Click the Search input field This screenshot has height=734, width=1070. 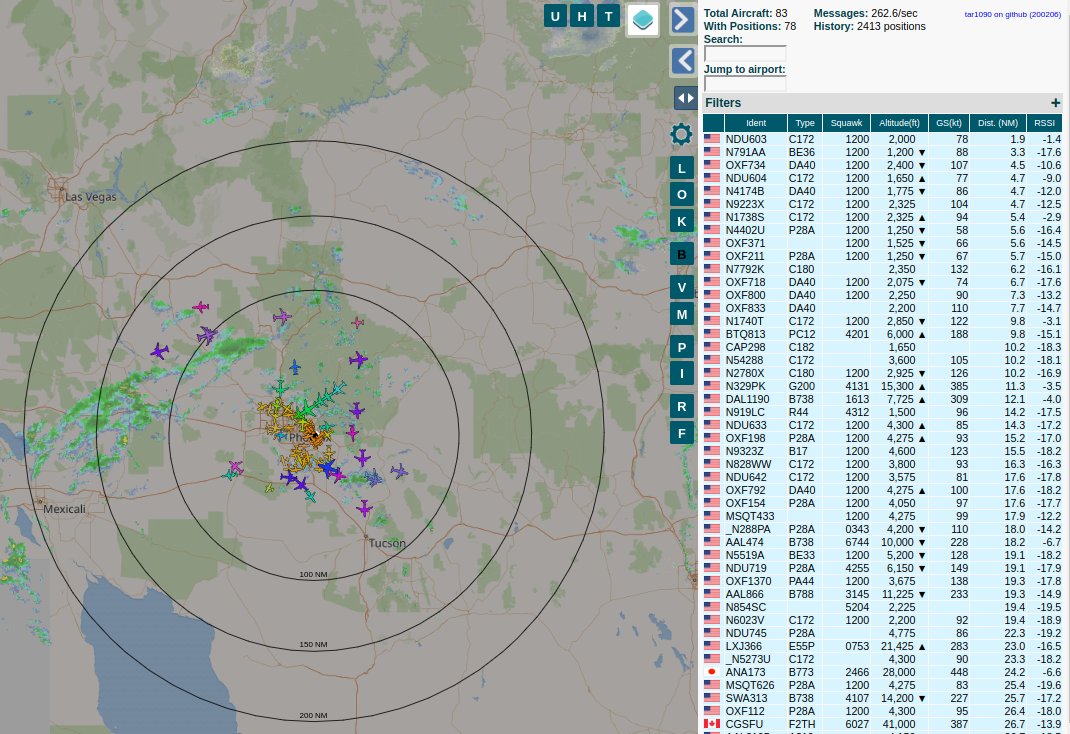(745, 54)
